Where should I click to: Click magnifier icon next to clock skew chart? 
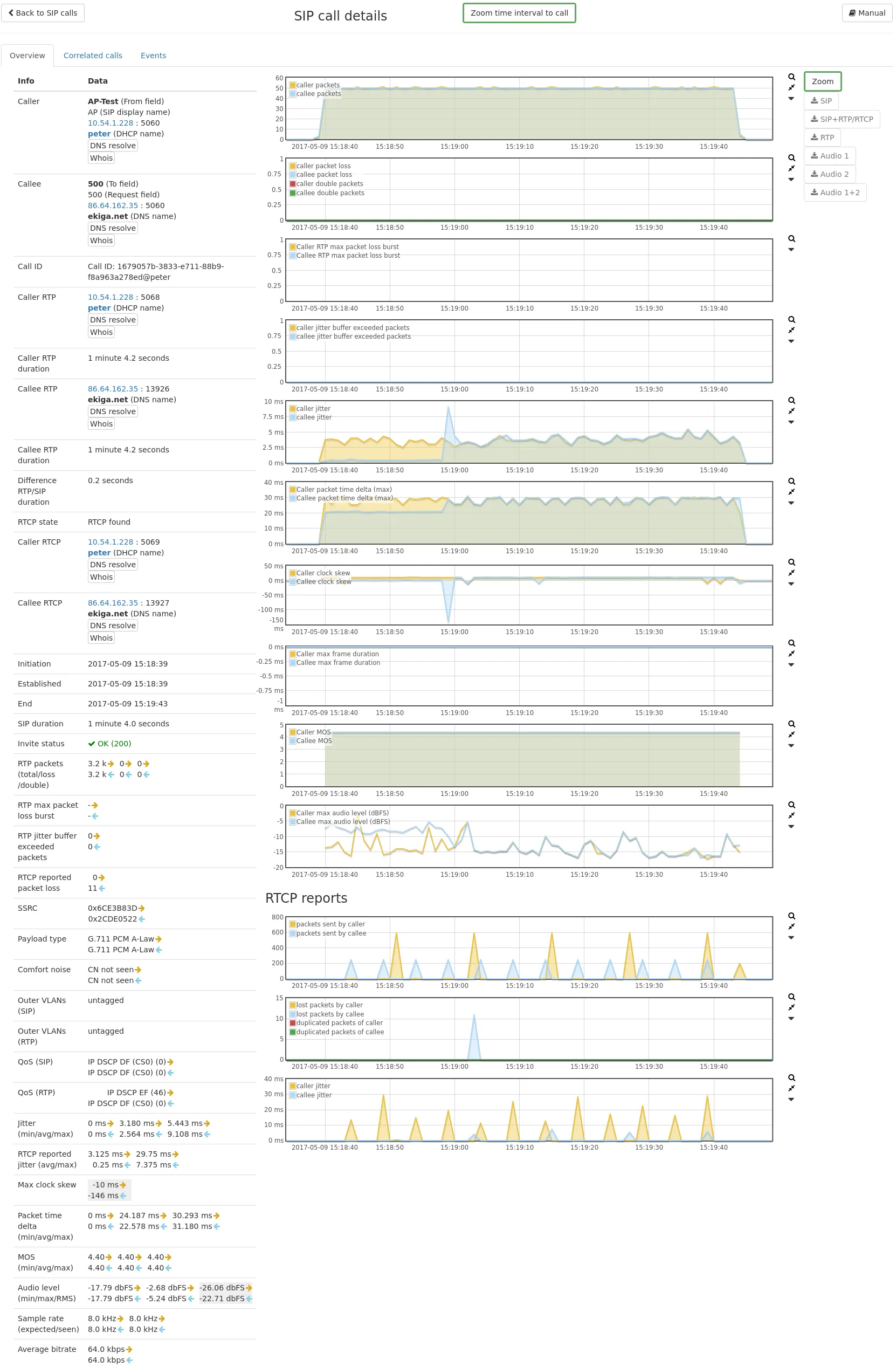(x=791, y=562)
